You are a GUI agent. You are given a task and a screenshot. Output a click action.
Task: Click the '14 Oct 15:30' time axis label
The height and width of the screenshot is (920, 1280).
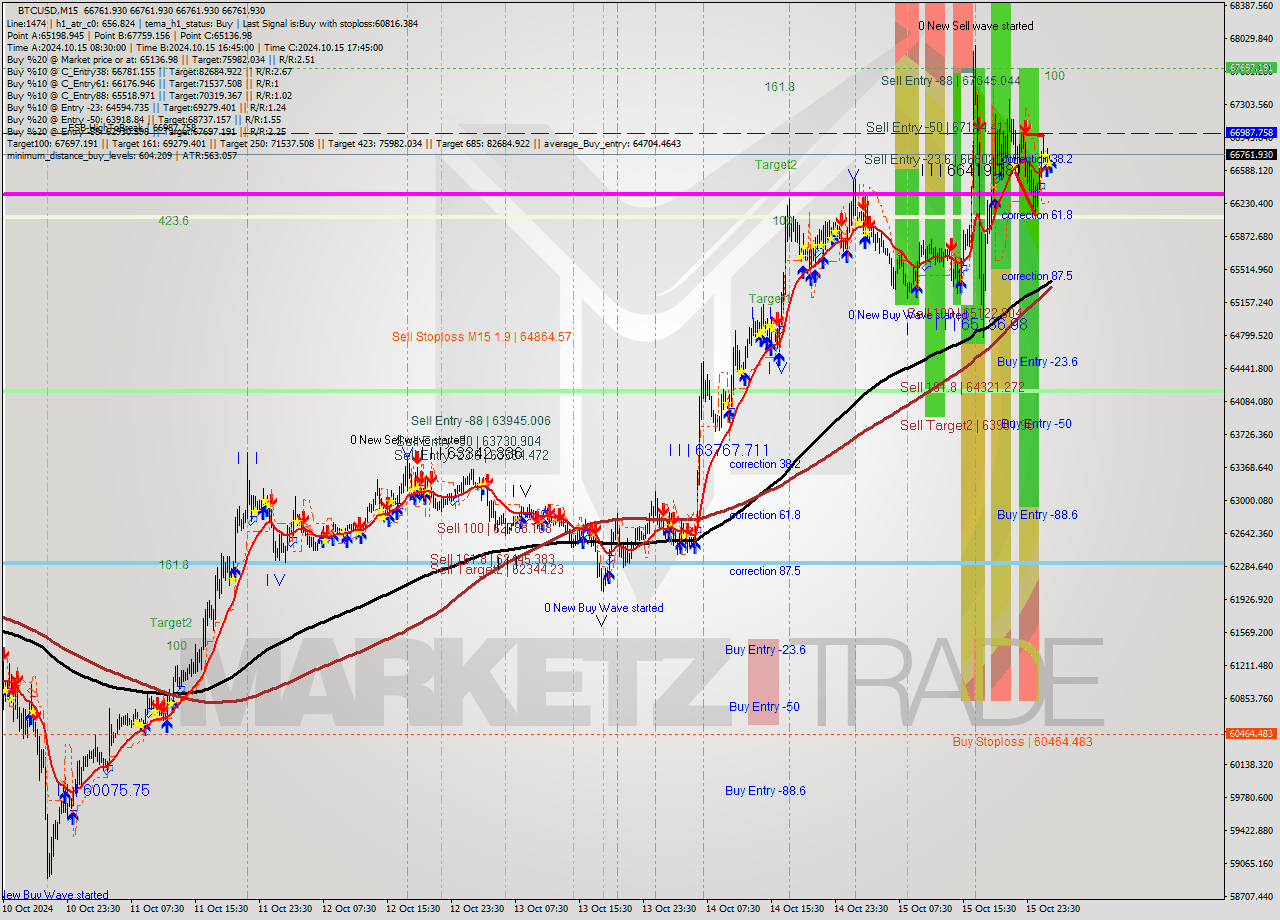tap(797, 909)
